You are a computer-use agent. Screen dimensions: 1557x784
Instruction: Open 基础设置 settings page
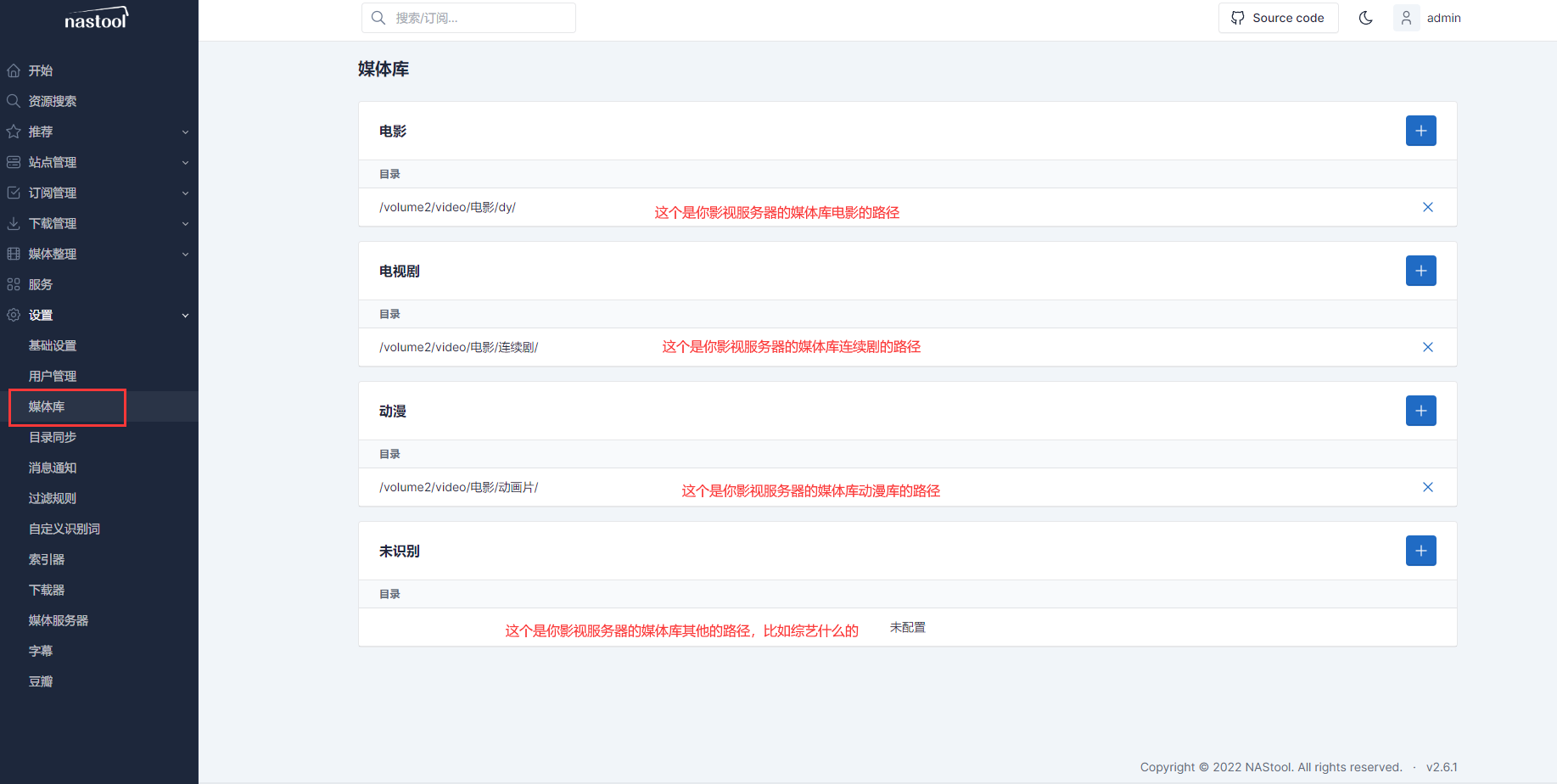53,345
